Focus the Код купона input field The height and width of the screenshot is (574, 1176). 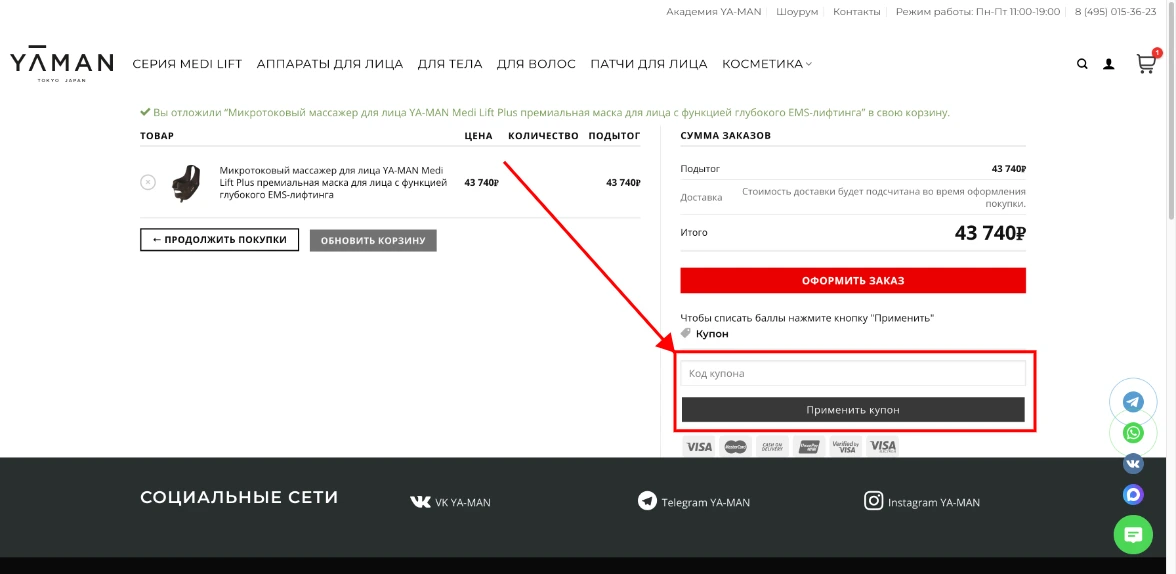tap(853, 373)
